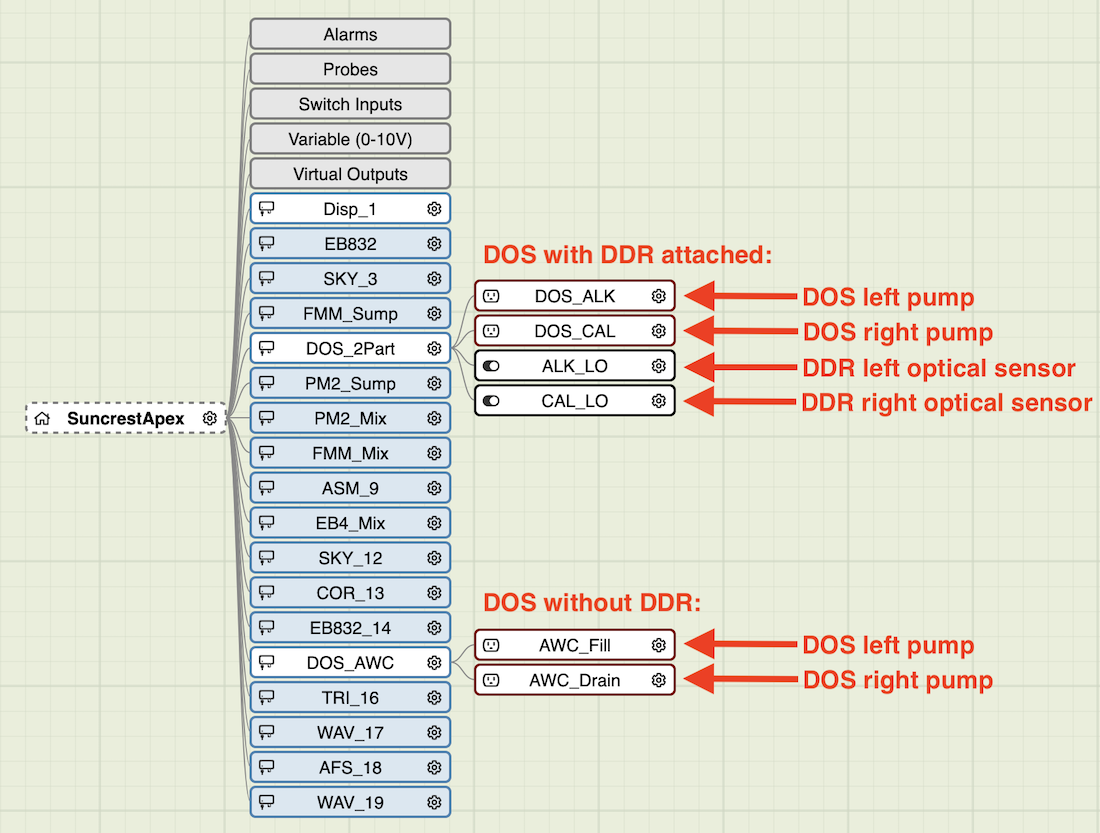1100x833 pixels.
Task: Toggle the CAL_LO switch icon
Action: pos(491,401)
